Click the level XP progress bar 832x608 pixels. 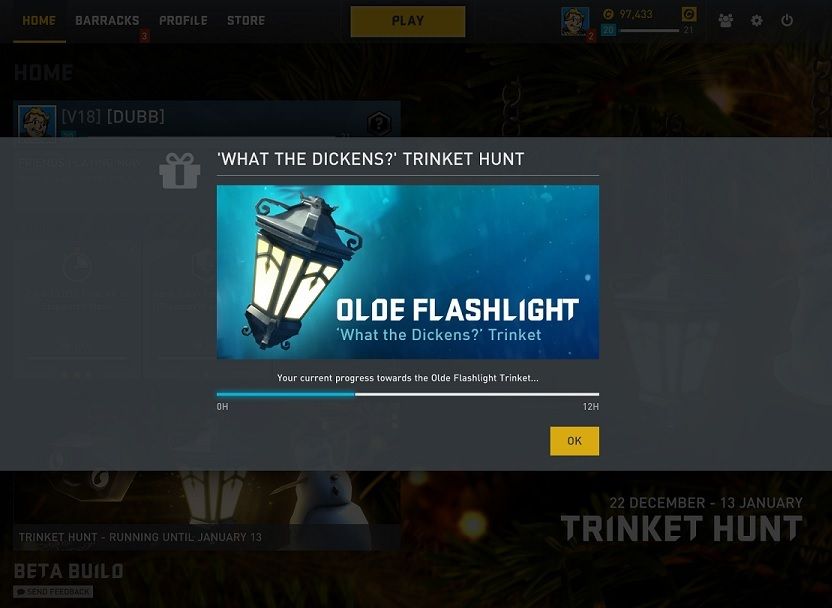[649, 30]
